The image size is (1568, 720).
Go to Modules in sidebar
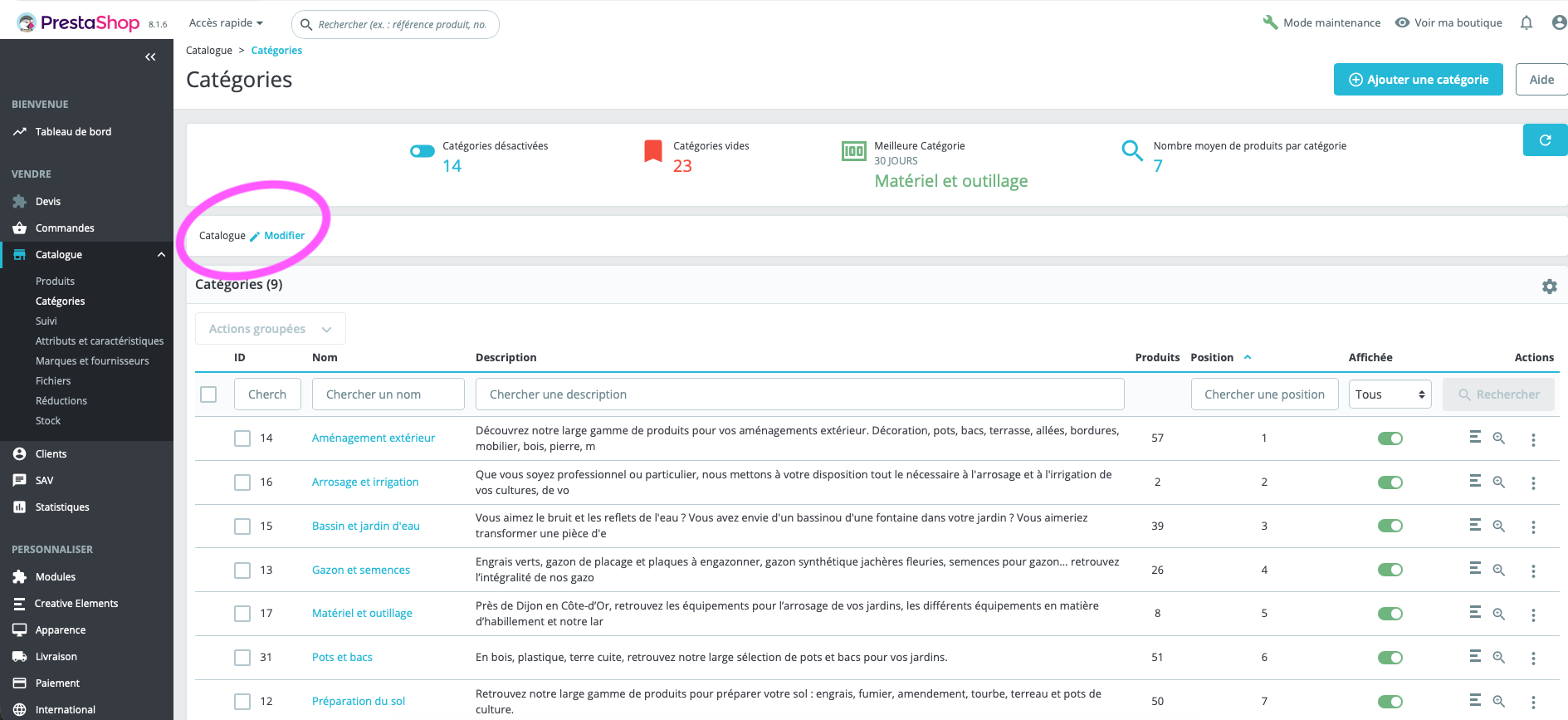point(55,577)
